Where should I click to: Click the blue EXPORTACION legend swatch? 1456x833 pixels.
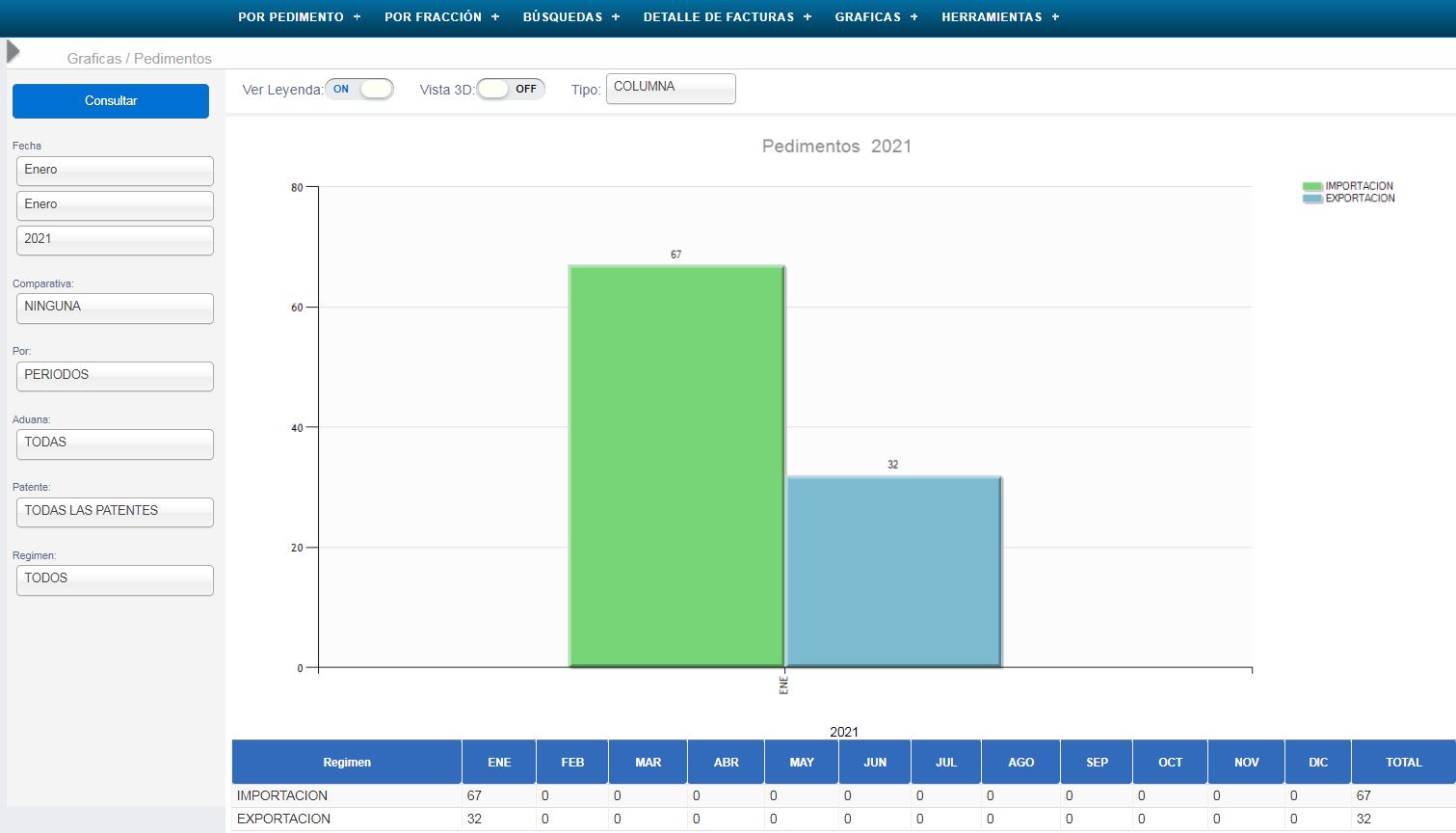click(1311, 199)
